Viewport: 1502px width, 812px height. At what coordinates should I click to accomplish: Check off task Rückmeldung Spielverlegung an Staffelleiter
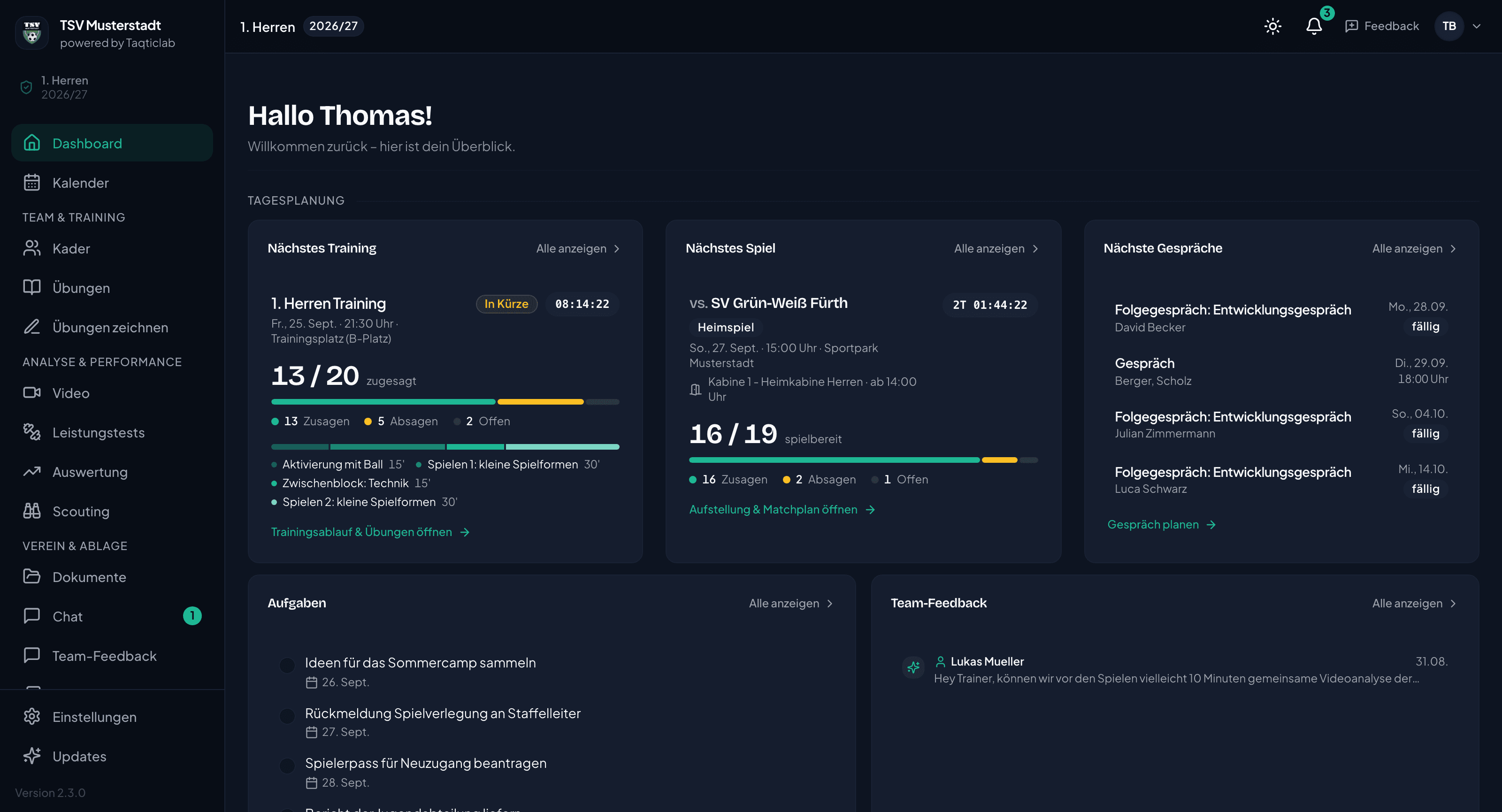(287, 716)
